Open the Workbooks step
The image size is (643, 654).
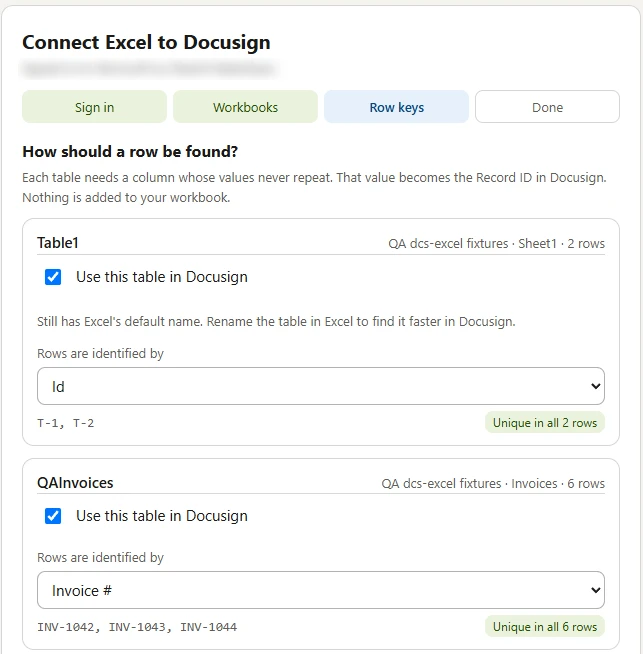point(245,107)
